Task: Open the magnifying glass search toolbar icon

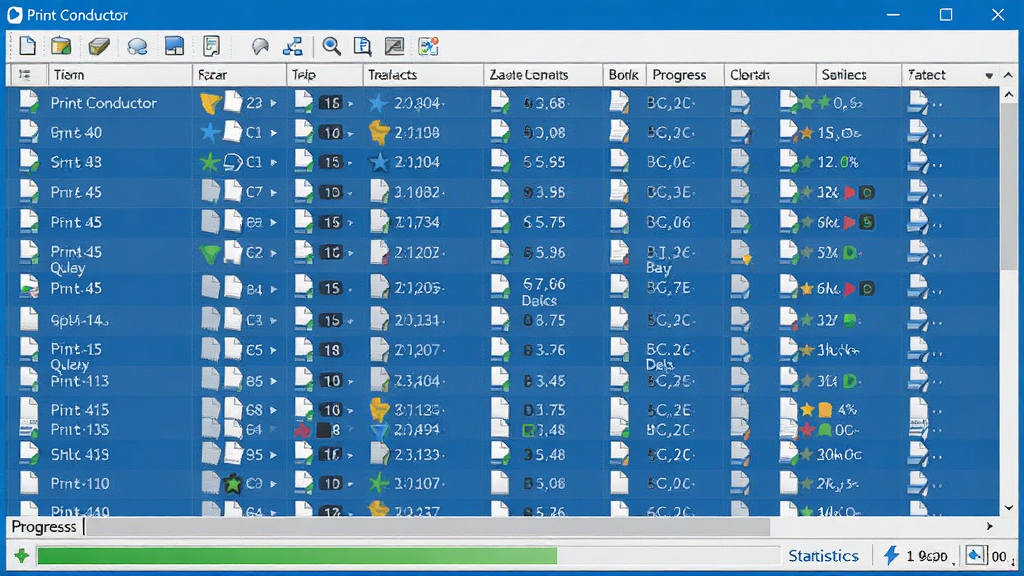Action: coord(331,46)
